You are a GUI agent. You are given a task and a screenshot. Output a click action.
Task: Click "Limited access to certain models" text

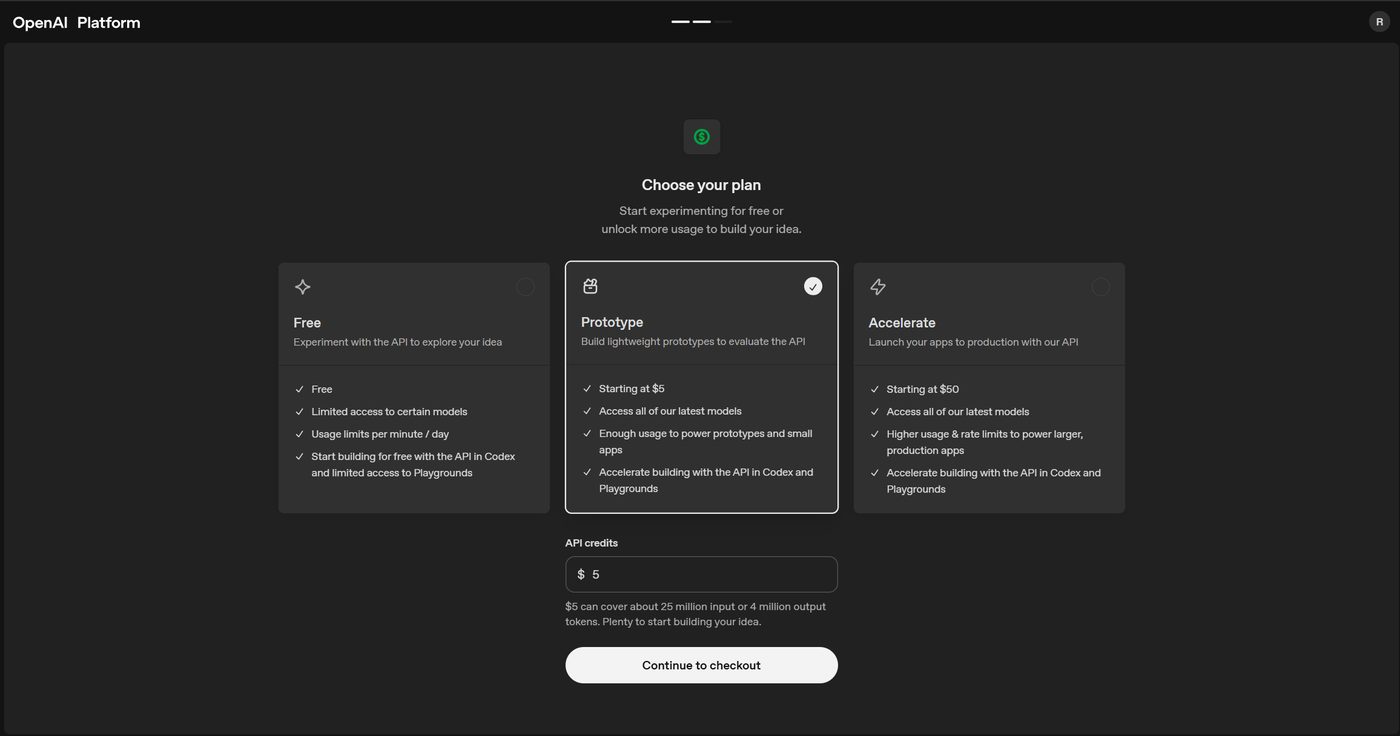click(389, 412)
